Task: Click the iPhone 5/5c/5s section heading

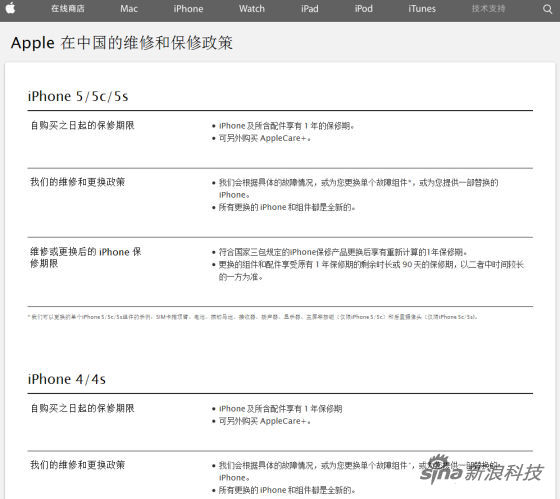Action: (78, 96)
